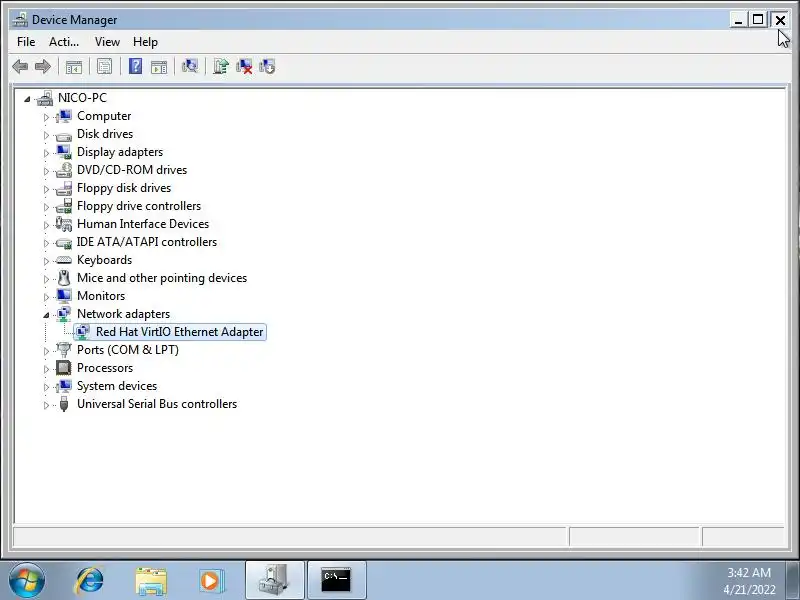Expand Ports (COM & LPT) arrow
Image resolution: width=800 pixels, height=600 pixels.
[46, 351]
